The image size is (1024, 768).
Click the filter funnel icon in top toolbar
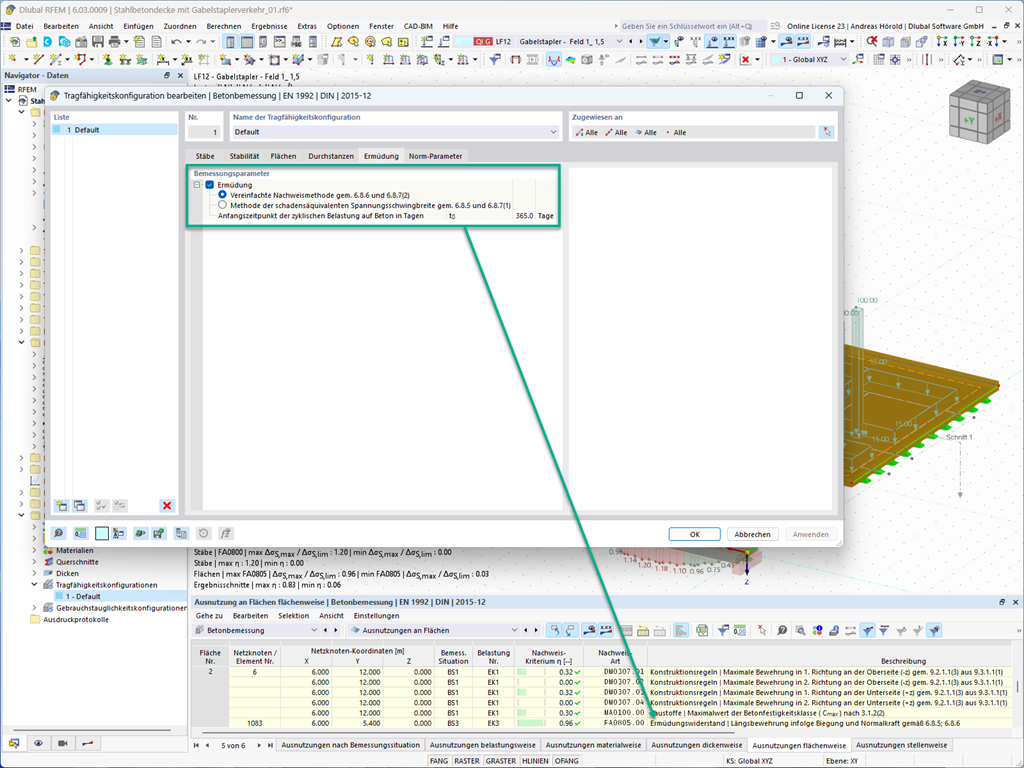(654, 42)
